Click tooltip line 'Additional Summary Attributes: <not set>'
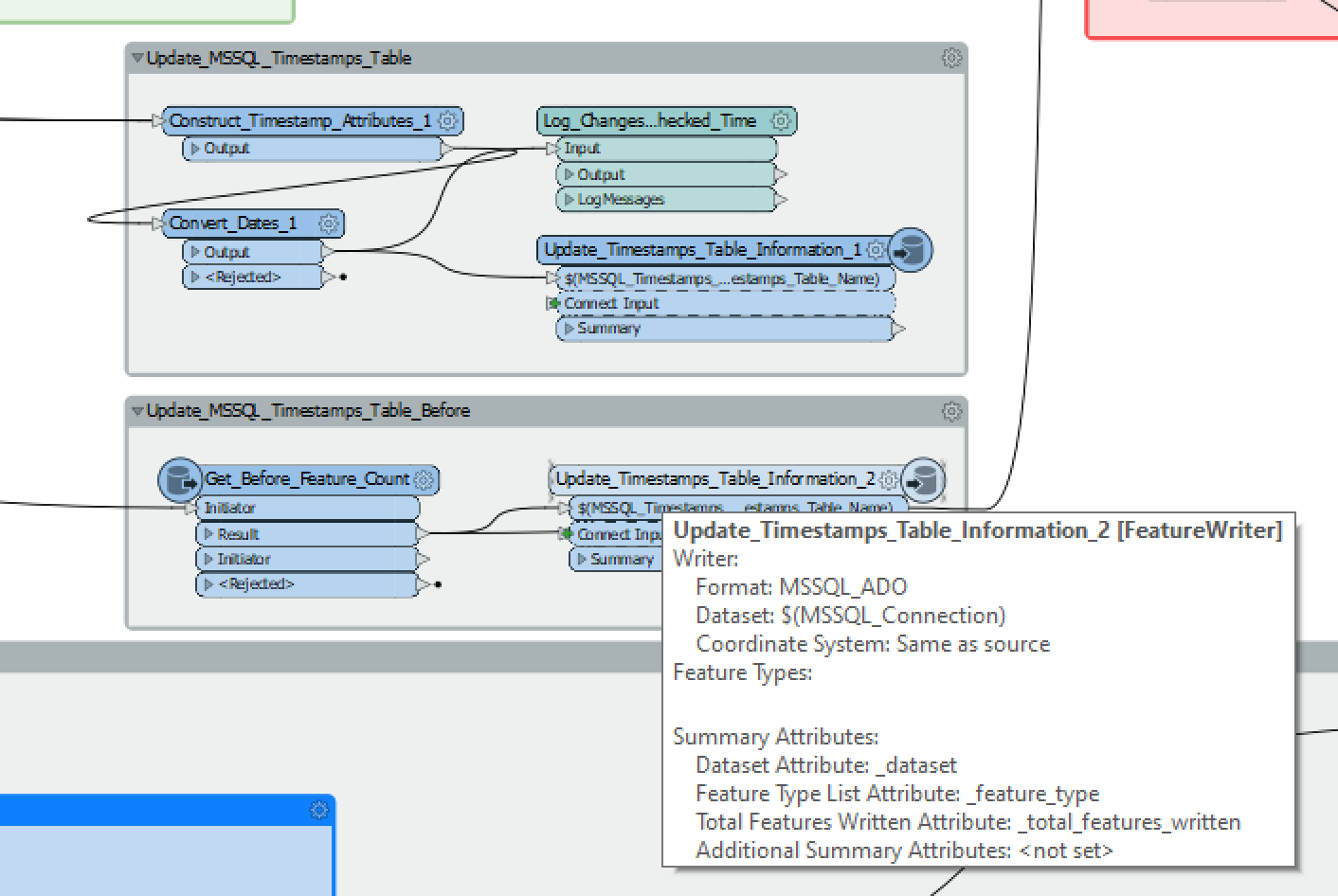 (x=904, y=851)
